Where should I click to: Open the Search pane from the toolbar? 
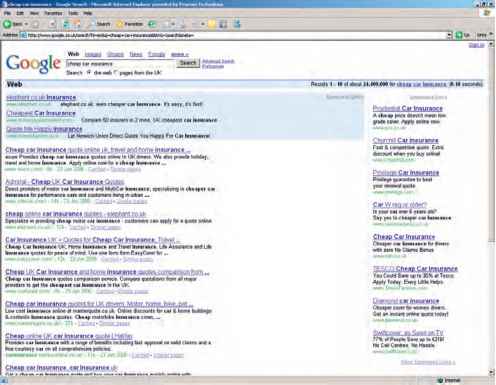(x=99, y=24)
